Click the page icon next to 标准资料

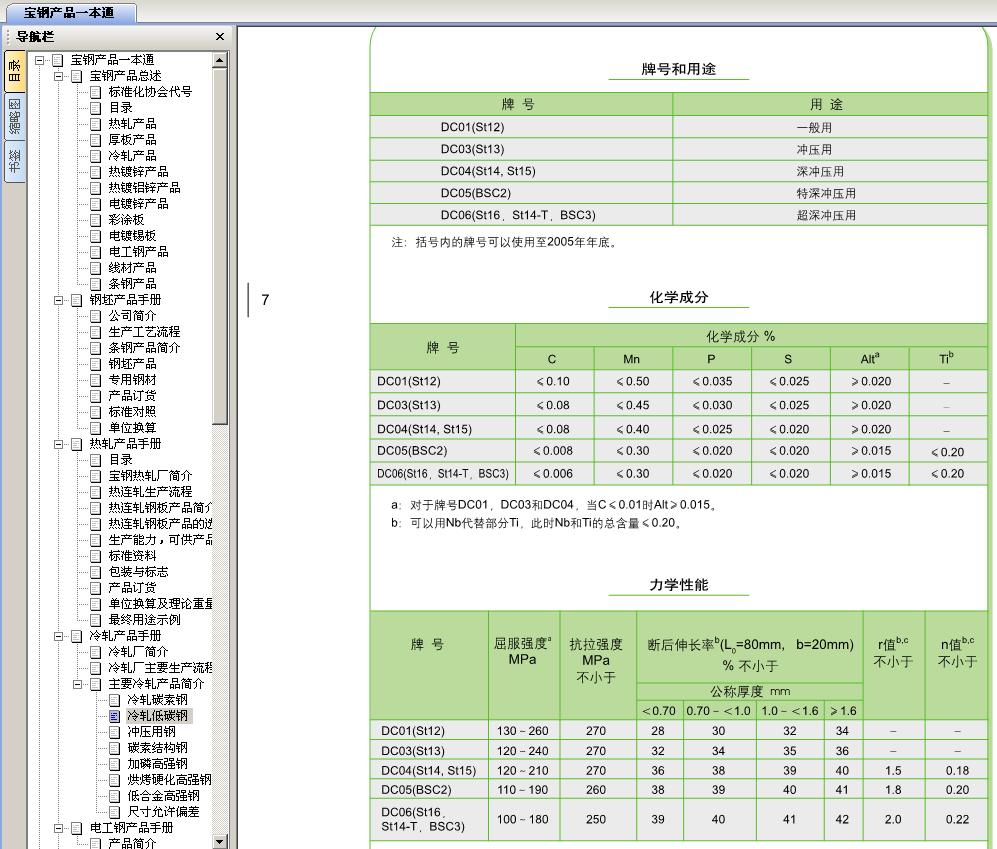(95, 556)
